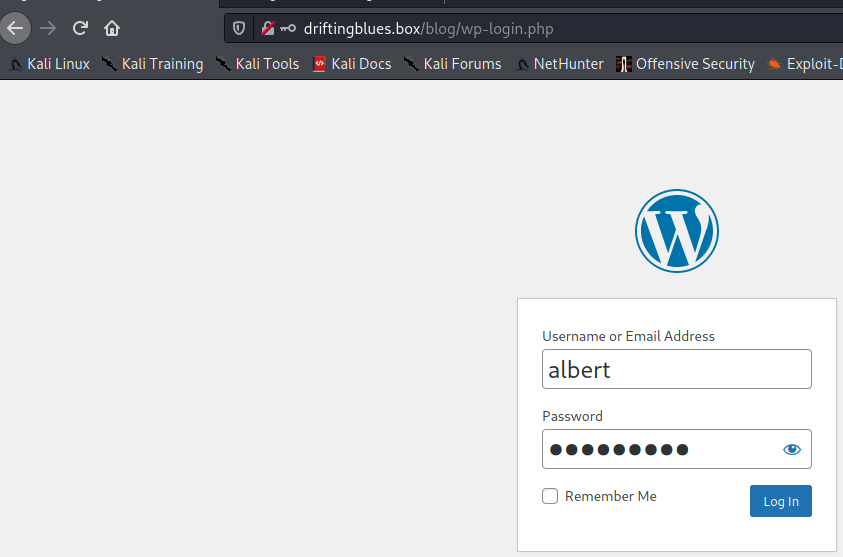Enable the Remember Me checkbox
The width and height of the screenshot is (843, 557).
pos(549,496)
